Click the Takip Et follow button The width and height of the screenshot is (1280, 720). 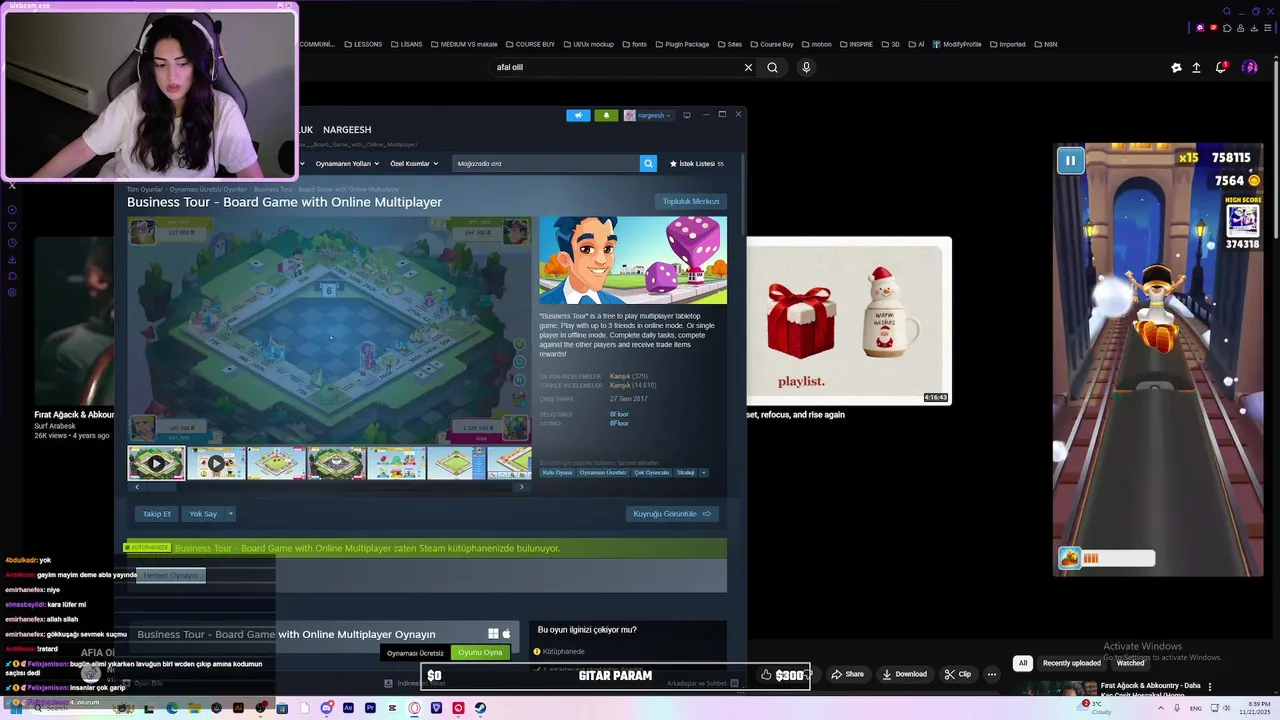pyautogui.click(x=157, y=514)
